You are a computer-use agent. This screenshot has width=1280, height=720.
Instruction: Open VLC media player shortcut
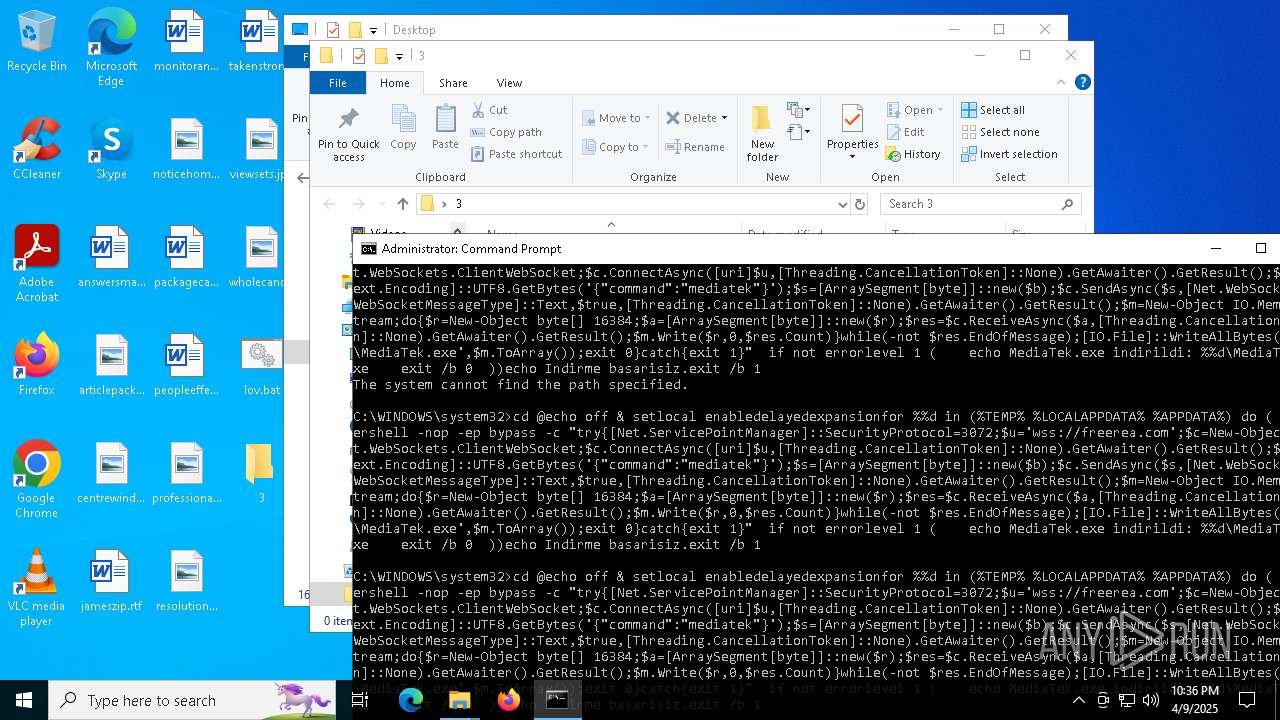(x=37, y=588)
